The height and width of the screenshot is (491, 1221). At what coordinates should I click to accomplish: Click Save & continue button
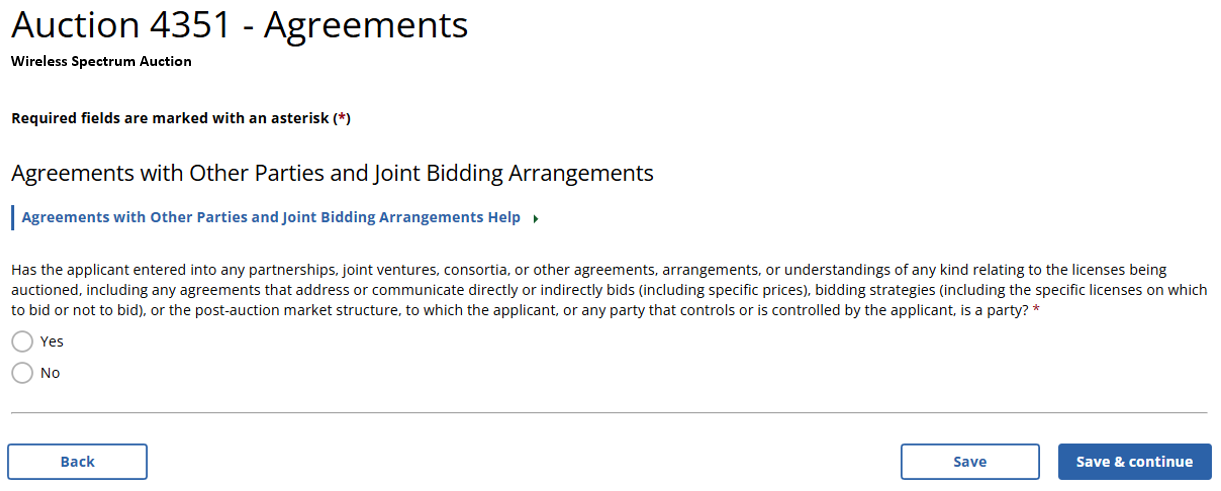coord(1134,461)
